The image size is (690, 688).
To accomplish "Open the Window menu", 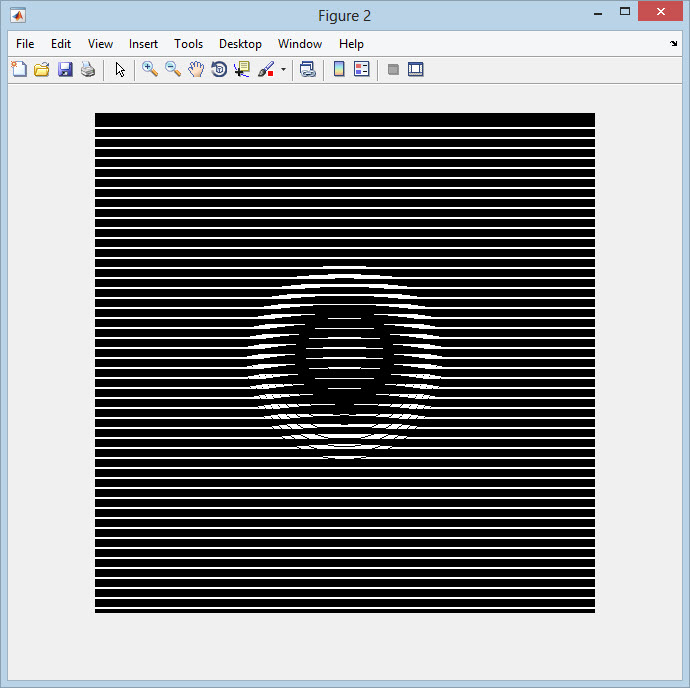I will pos(300,44).
